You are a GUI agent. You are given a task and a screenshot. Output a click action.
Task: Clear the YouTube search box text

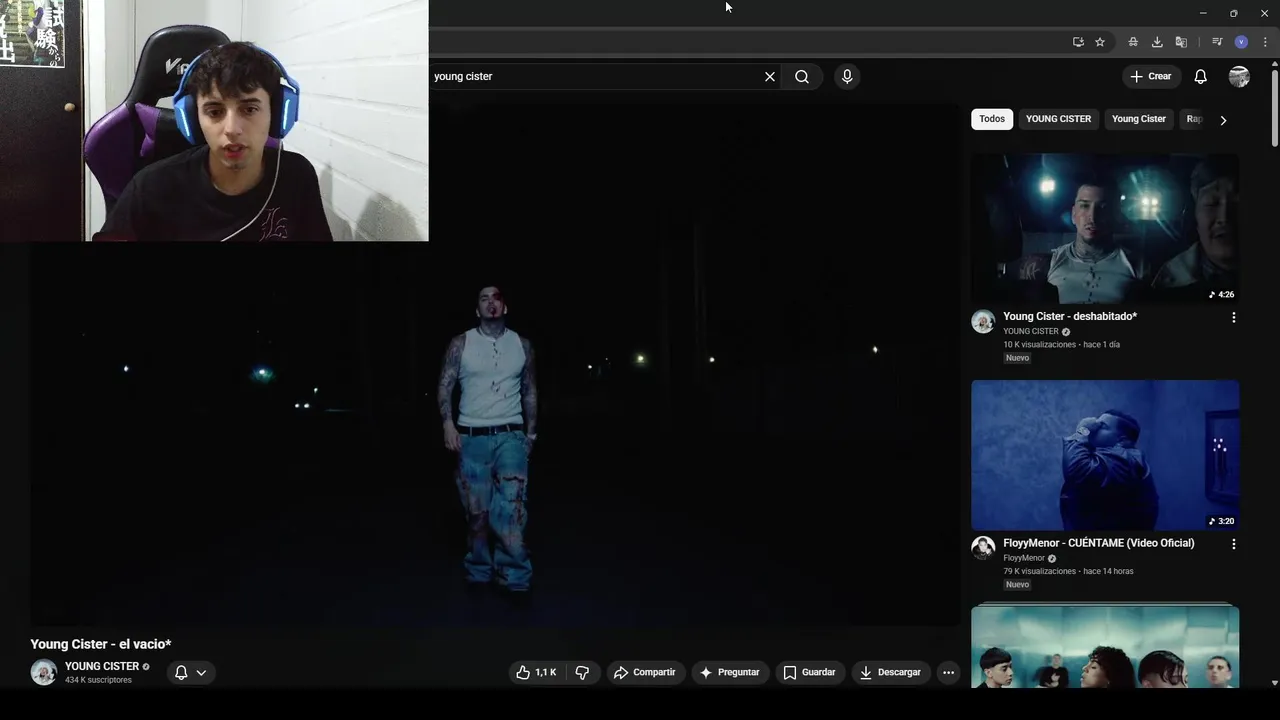click(x=770, y=76)
